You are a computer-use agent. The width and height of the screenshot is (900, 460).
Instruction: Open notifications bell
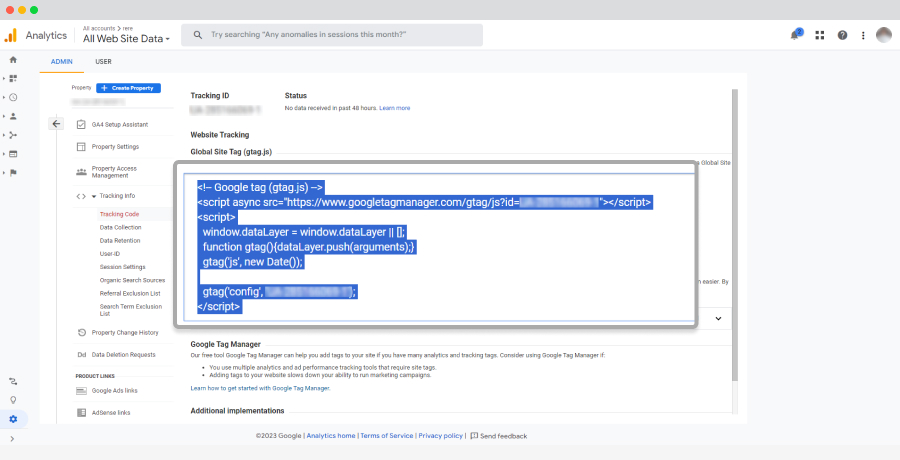[x=795, y=35]
